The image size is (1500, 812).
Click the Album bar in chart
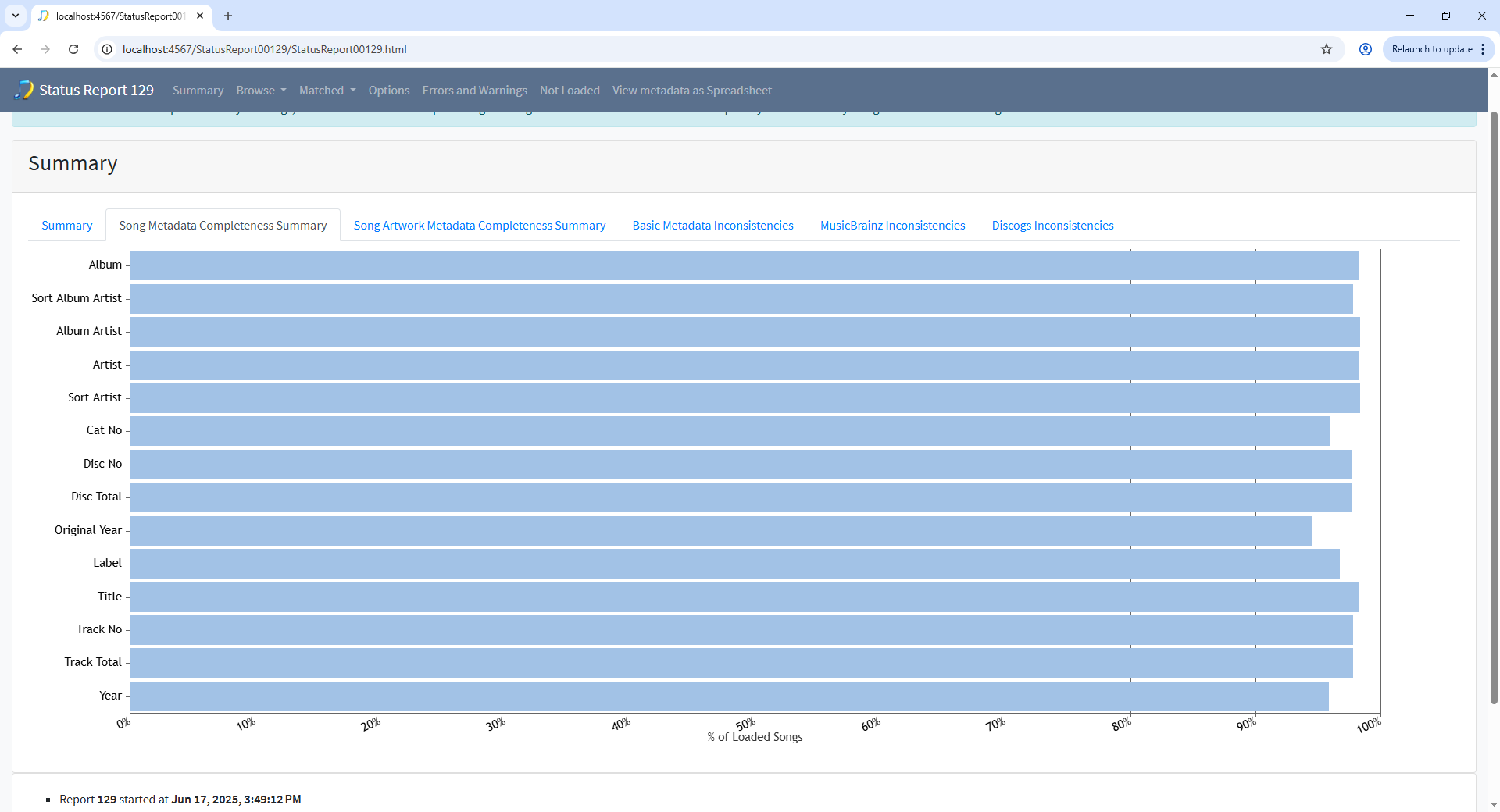point(745,265)
